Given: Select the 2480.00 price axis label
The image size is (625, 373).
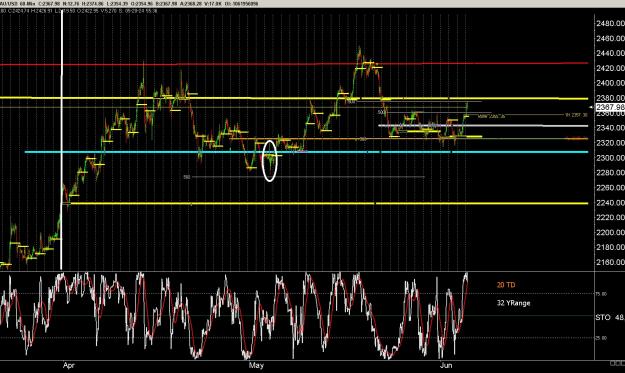Looking at the screenshot, I should (610, 24).
